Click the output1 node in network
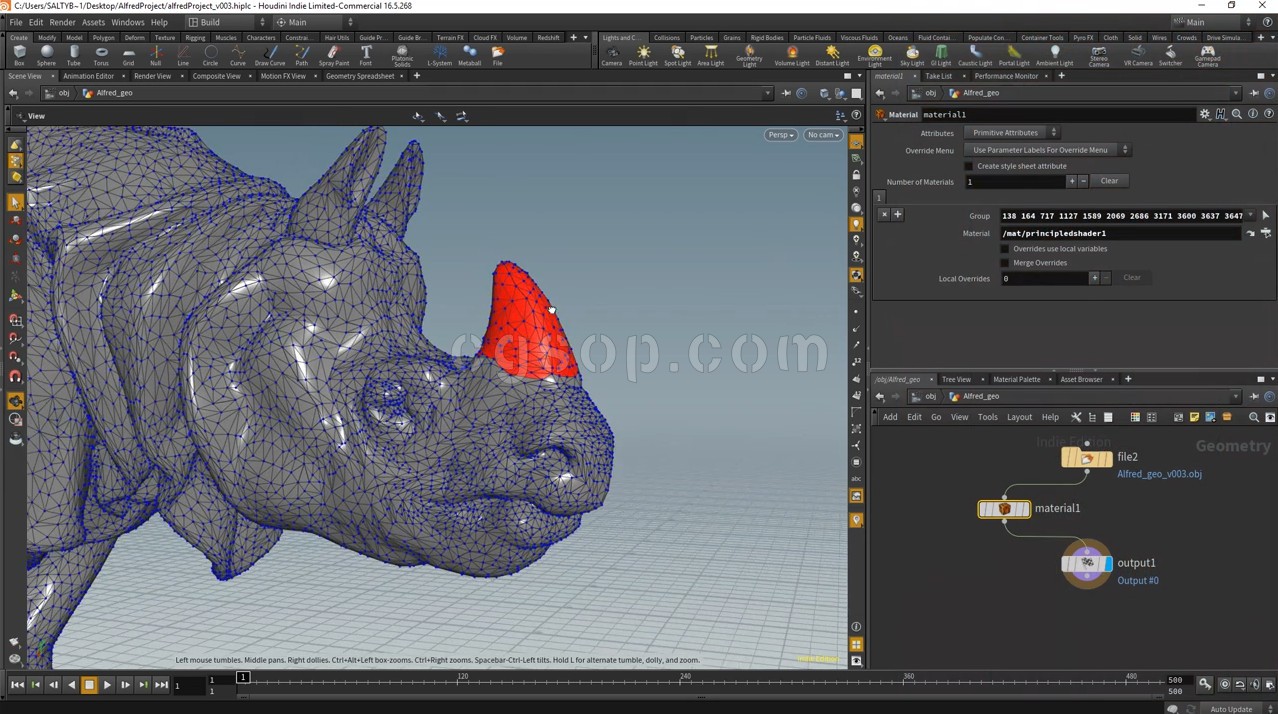This screenshot has height=714, width=1278. (1087, 564)
